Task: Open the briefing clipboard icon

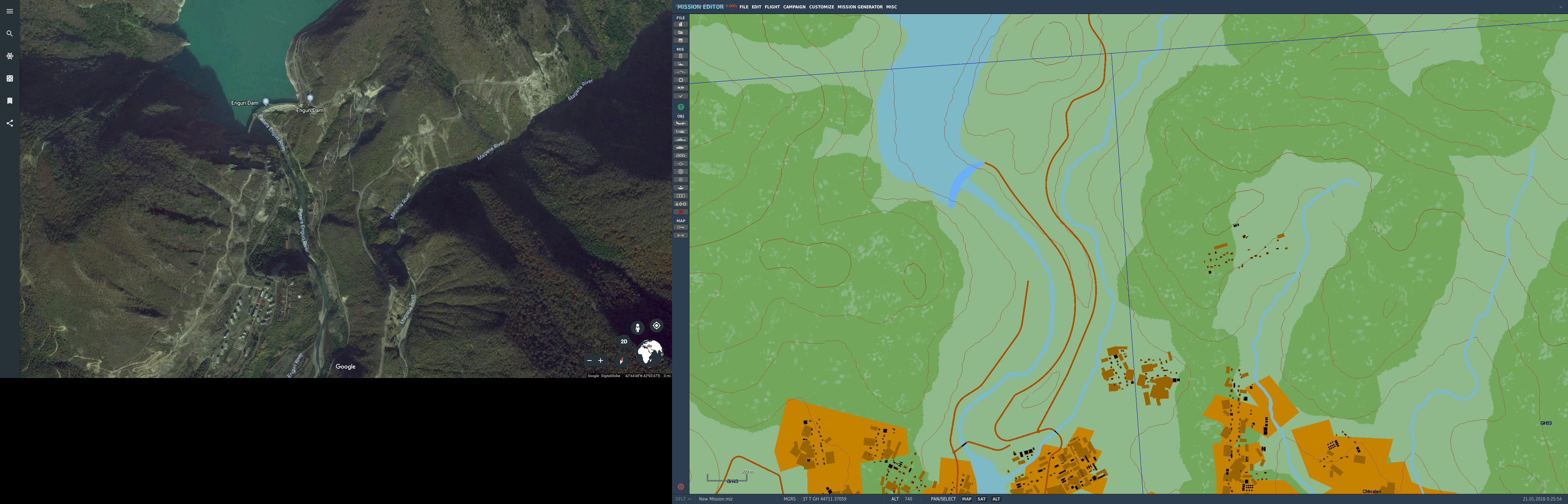Action: click(680, 56)
